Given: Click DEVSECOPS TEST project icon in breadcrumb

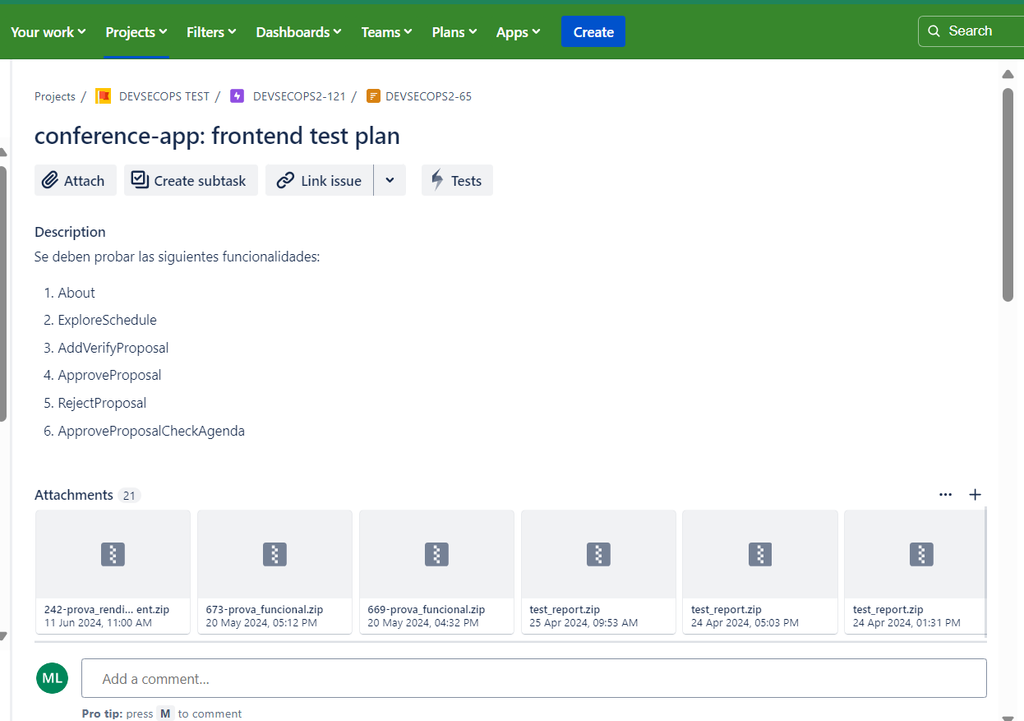Looking at the screenshot, I should click(x=103, y=97).
